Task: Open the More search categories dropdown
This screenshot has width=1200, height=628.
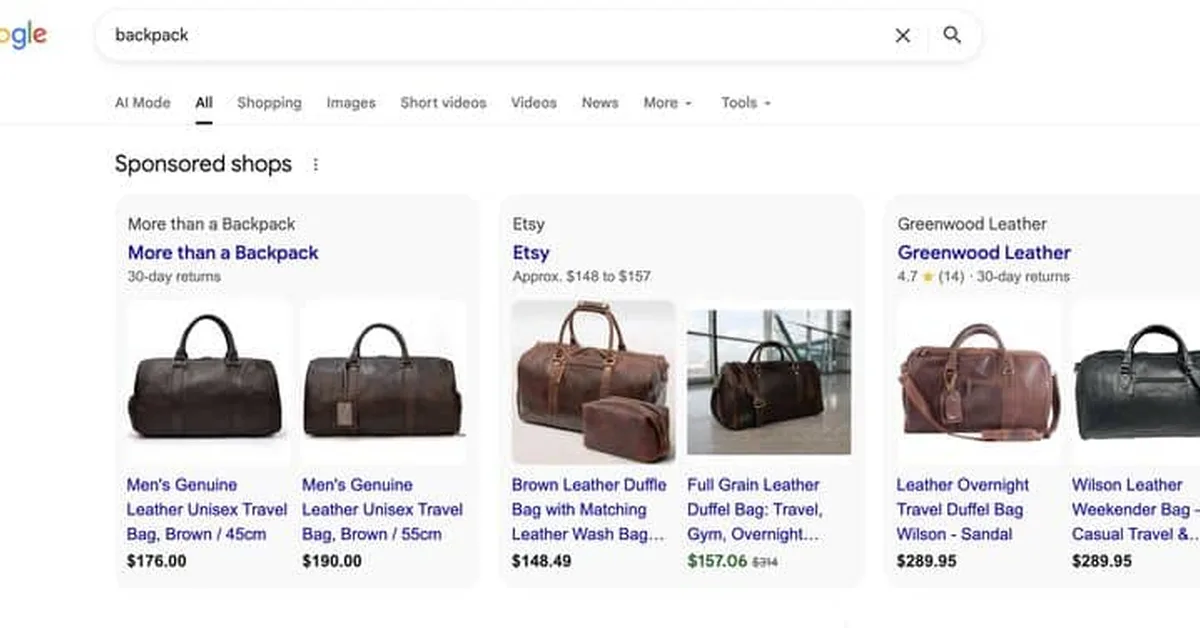Action: [x=667, y=102]
